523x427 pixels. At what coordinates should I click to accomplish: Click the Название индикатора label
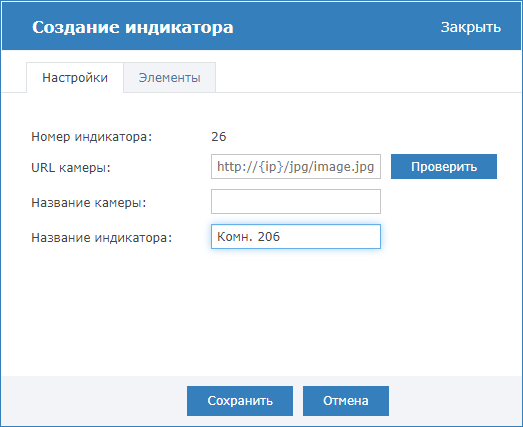(x=101, y=238)
